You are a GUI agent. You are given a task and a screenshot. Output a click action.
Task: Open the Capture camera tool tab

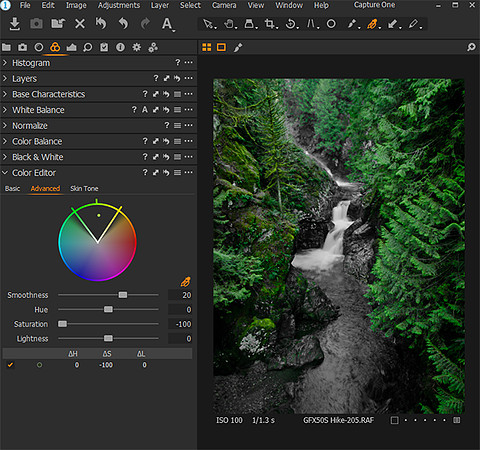pyautogui.click(x=22, y=47)
